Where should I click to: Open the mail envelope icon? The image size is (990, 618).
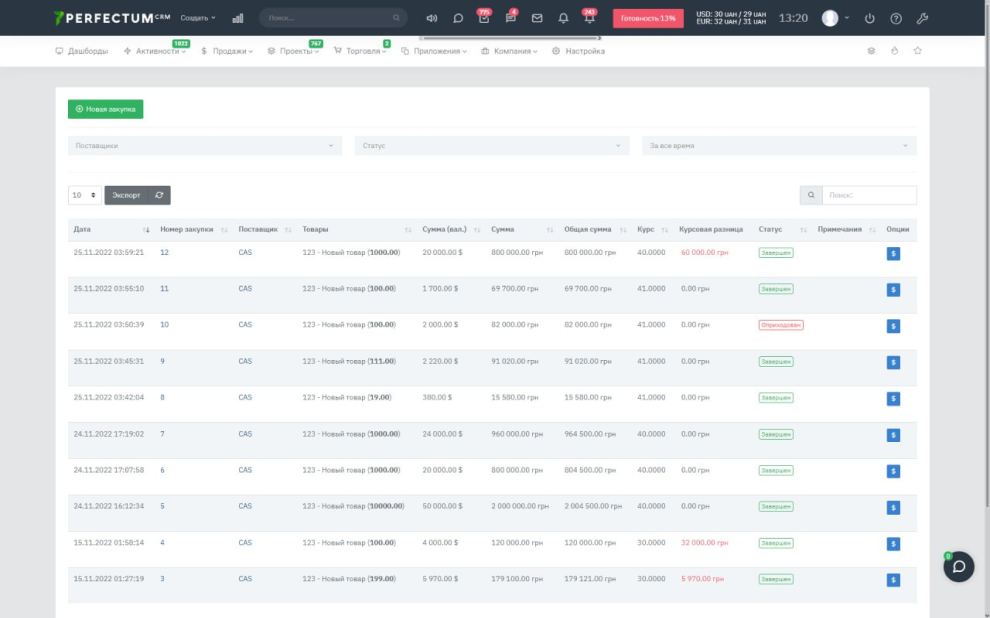[537, 18]
